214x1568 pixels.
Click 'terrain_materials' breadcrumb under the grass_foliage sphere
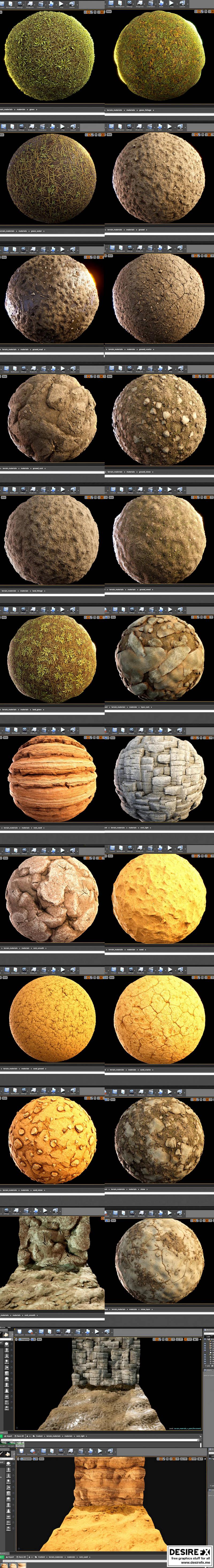[x=114, y=110]
